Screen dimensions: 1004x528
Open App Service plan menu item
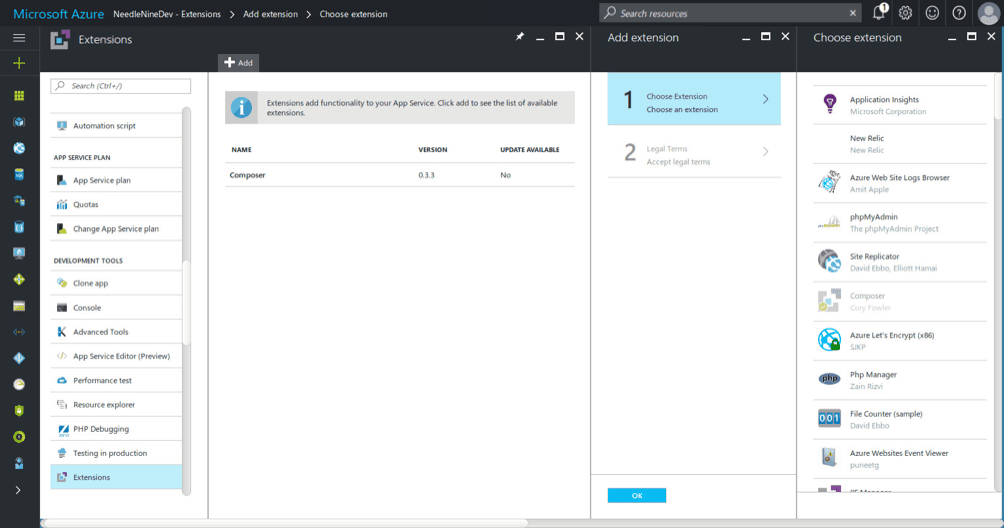pyautogui.click(x=116, y=180)
